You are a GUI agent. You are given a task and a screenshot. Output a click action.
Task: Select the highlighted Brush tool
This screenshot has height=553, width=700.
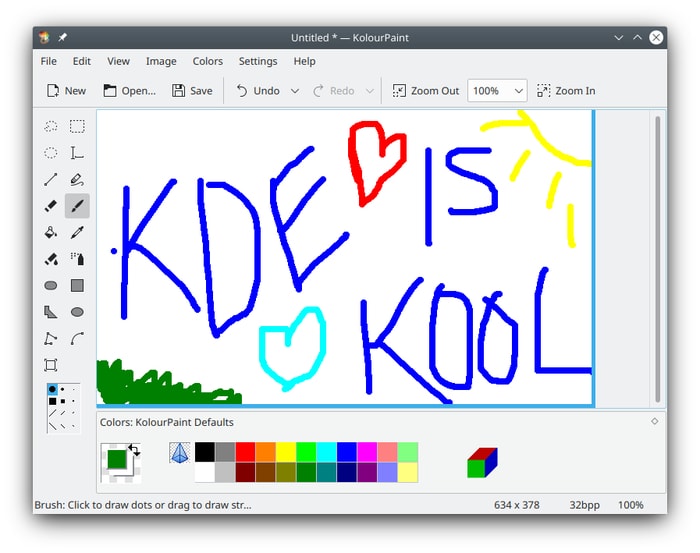tap(77, 206)
